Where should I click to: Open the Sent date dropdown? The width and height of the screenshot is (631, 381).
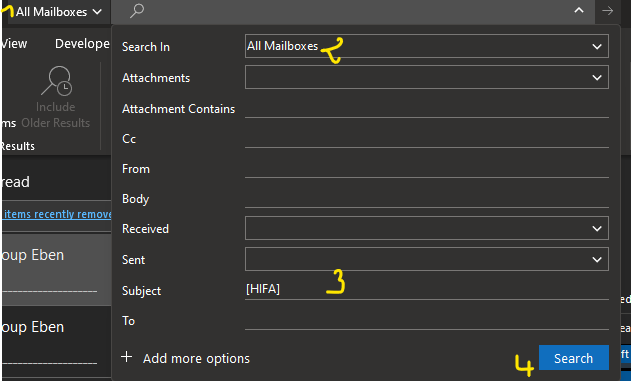coord(427,259)
